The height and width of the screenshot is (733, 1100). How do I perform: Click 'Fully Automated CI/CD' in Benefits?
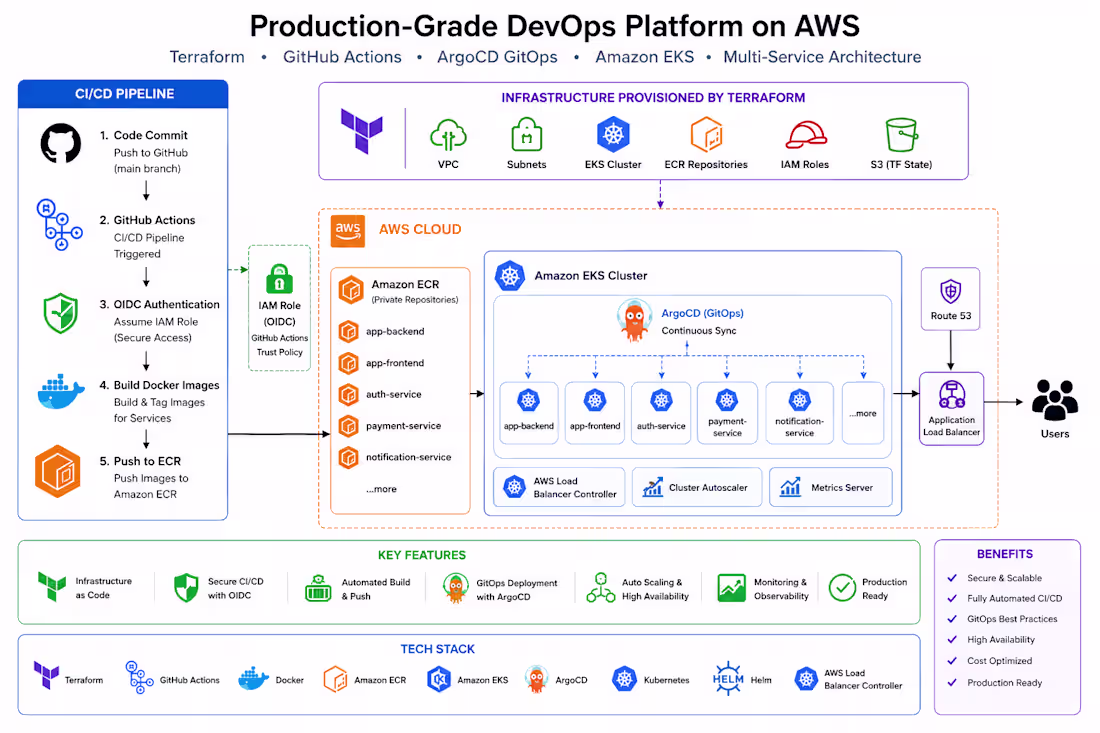pyautogui.click(x=1014, y=598)
